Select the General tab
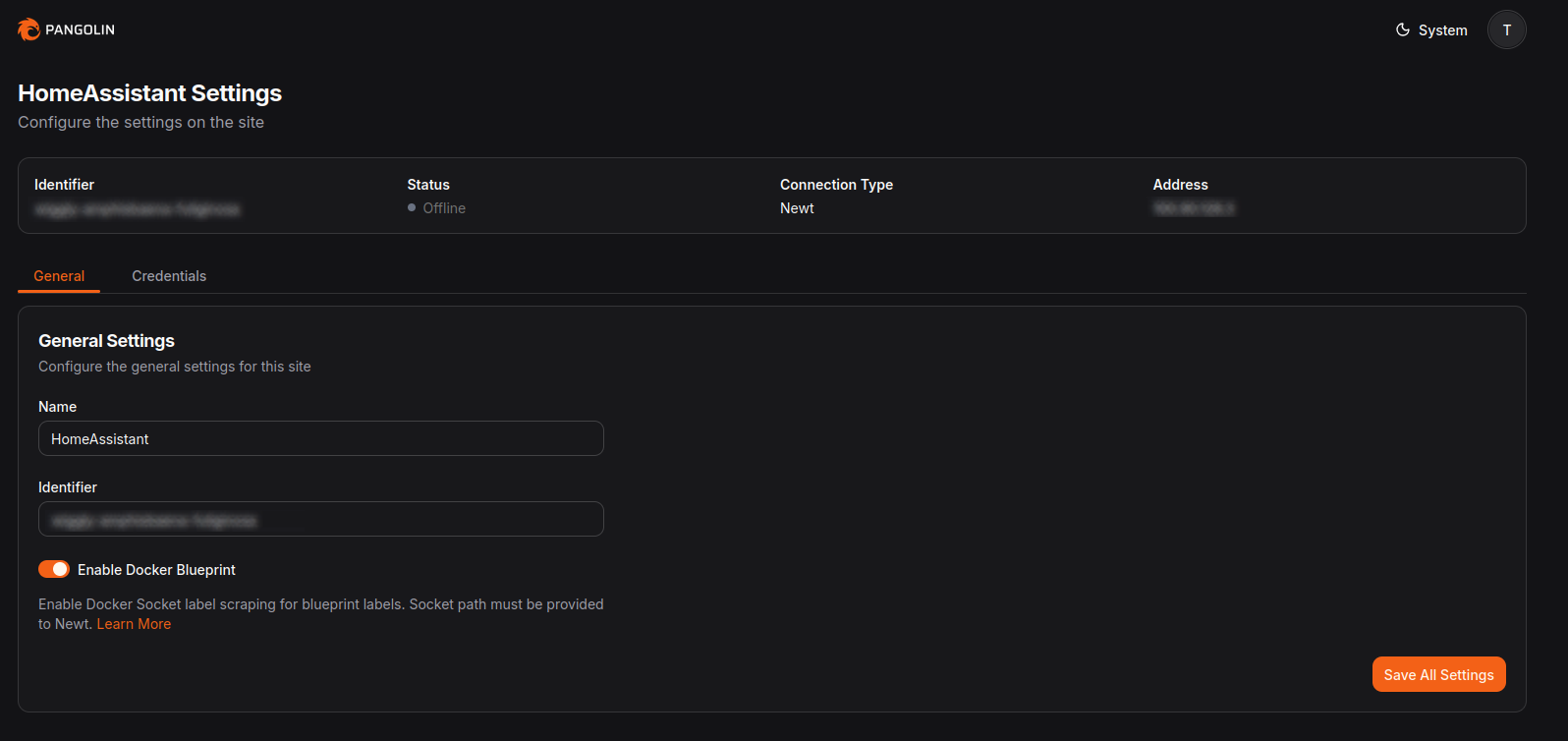1568x741 pixels. point(59,276)
